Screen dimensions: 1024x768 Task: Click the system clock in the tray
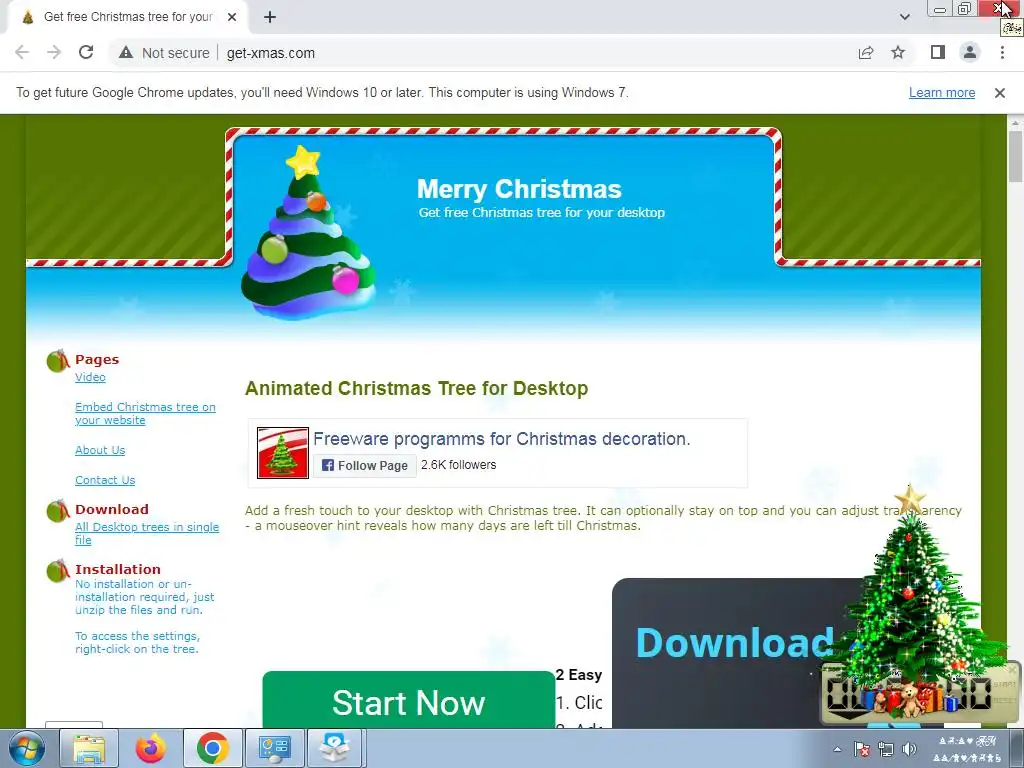(968, 749)
